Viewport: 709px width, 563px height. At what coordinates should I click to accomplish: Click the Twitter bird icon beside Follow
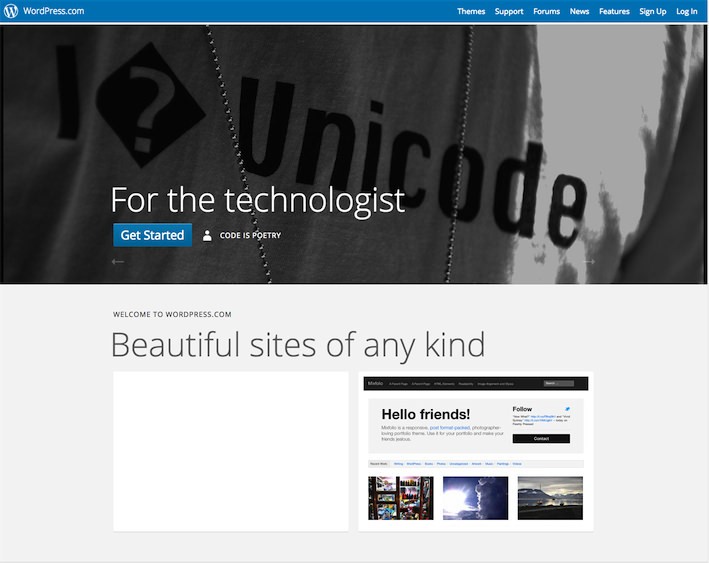click(567, 409)
